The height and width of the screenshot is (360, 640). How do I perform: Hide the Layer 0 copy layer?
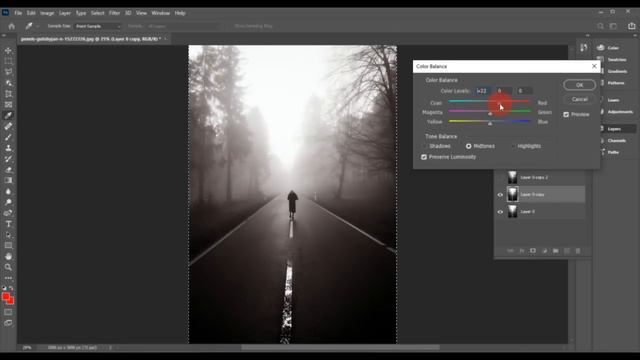pos(500,195)
